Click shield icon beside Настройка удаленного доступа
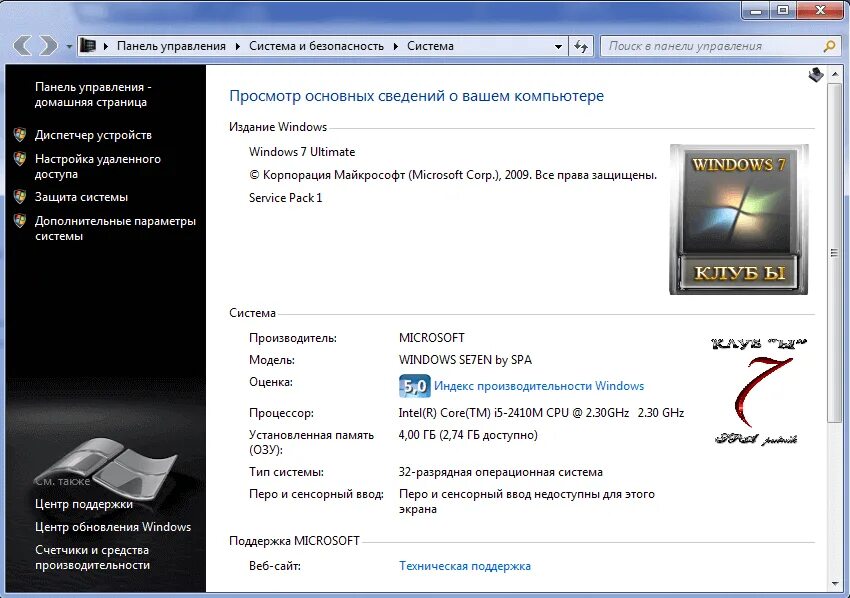Screen dimensions: 850x598 click(20, 159)
